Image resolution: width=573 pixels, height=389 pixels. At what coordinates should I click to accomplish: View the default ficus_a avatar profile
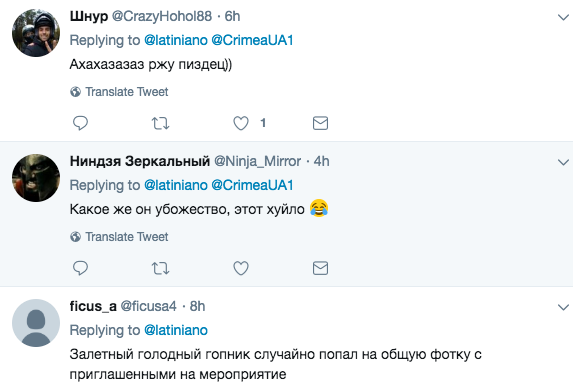[36, 323]
